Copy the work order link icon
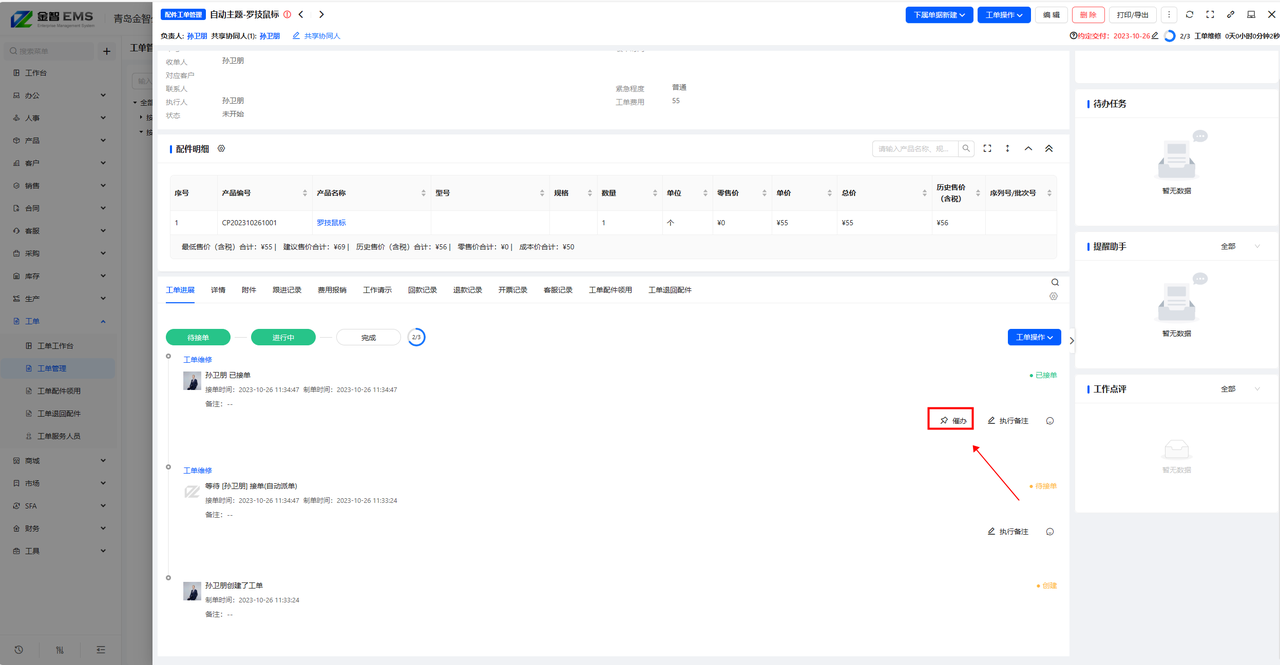 click(1231, 15)
